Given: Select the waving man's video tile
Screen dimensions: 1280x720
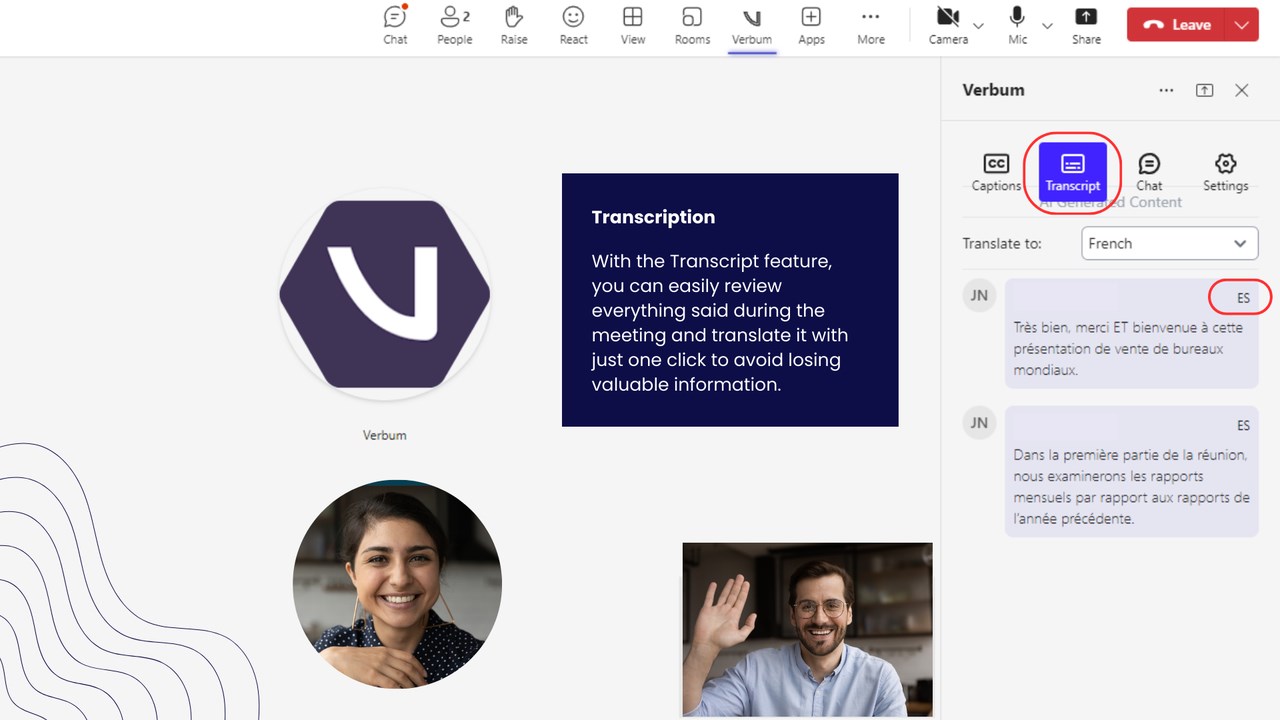Looking at the screenshot, I should [x=807, y=630].
